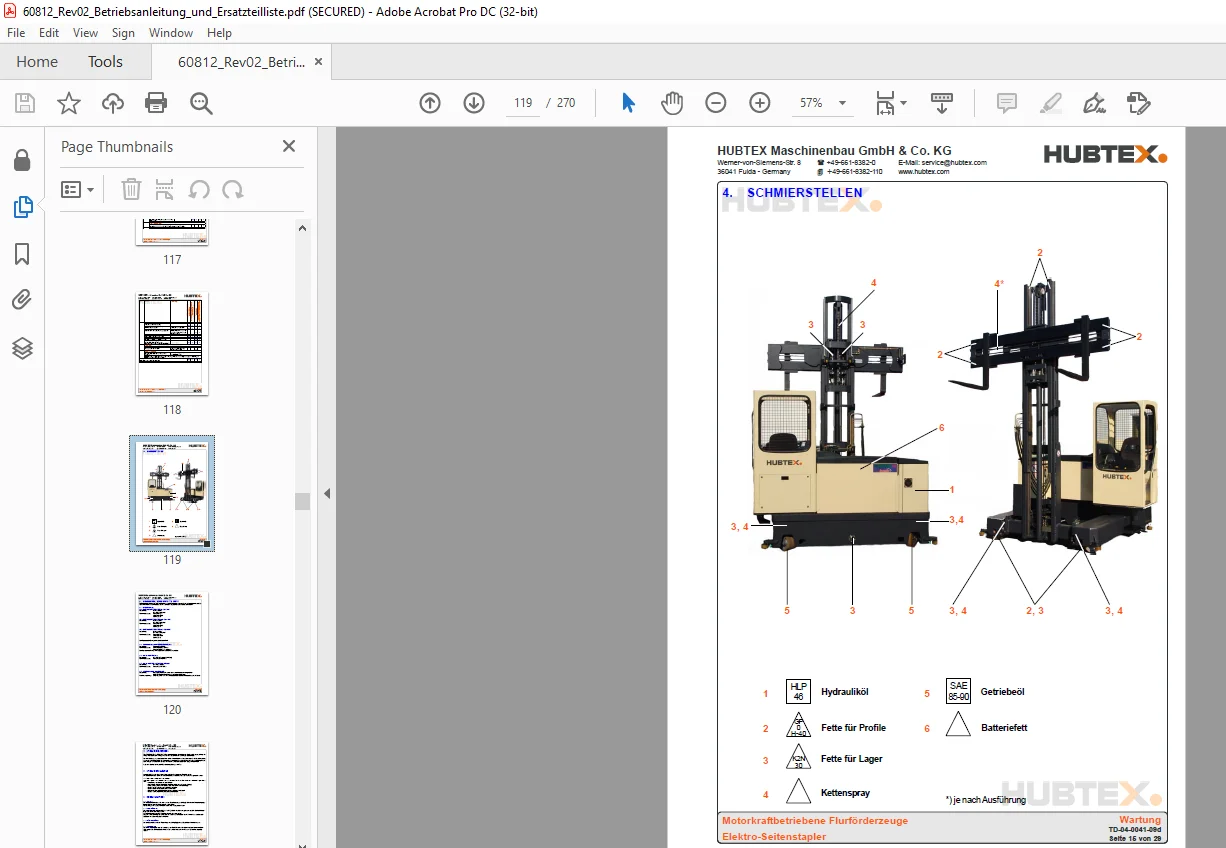Click the Fette für Lager label

[851, 759]
